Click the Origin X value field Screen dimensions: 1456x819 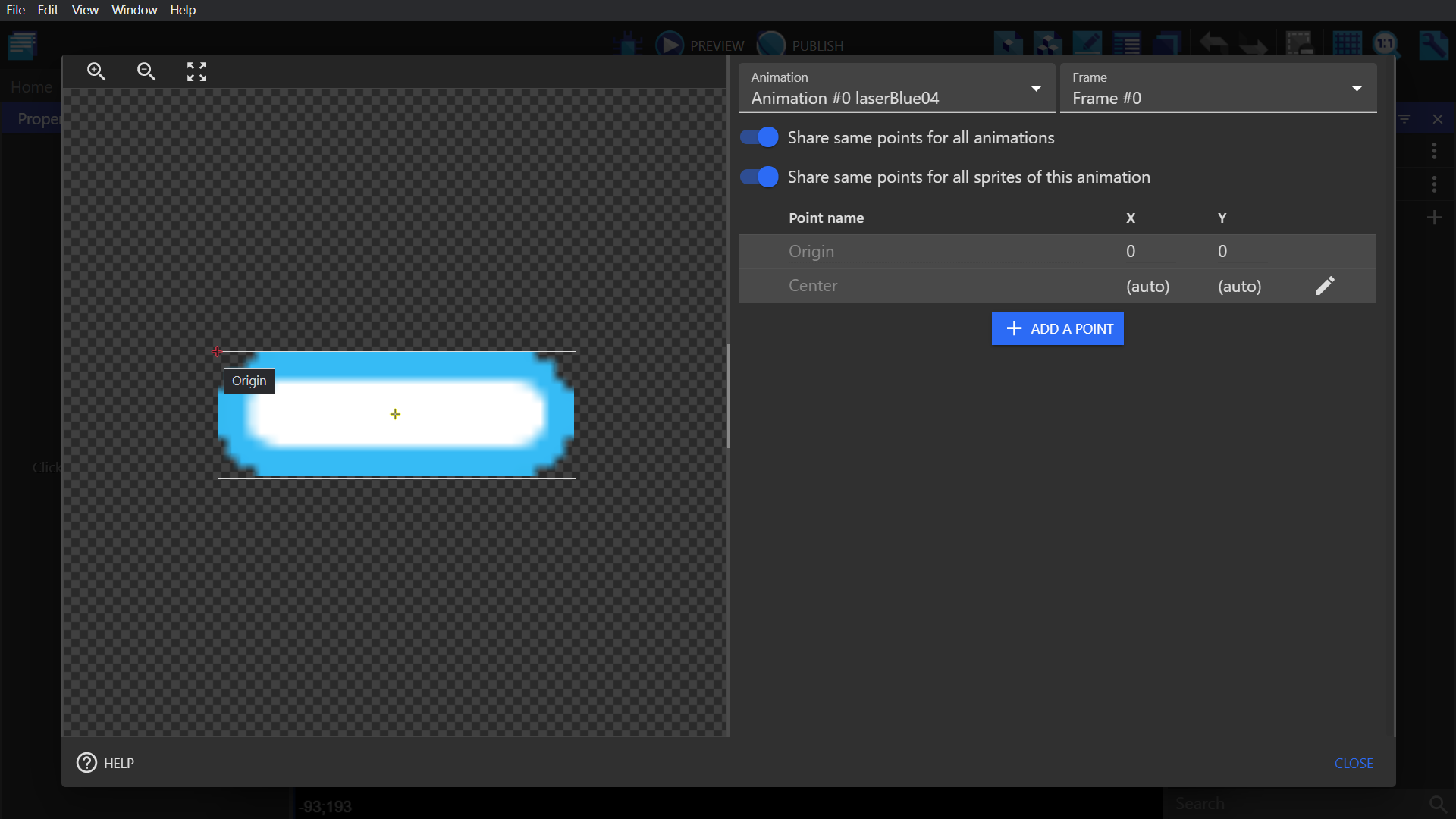(1131, 252)
